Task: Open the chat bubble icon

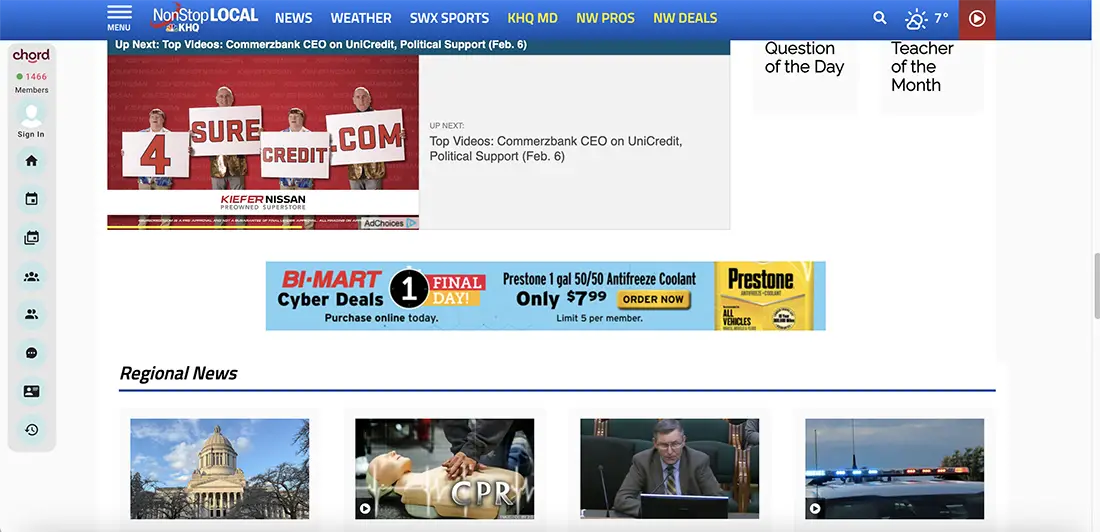Action: tap(32, 353)
